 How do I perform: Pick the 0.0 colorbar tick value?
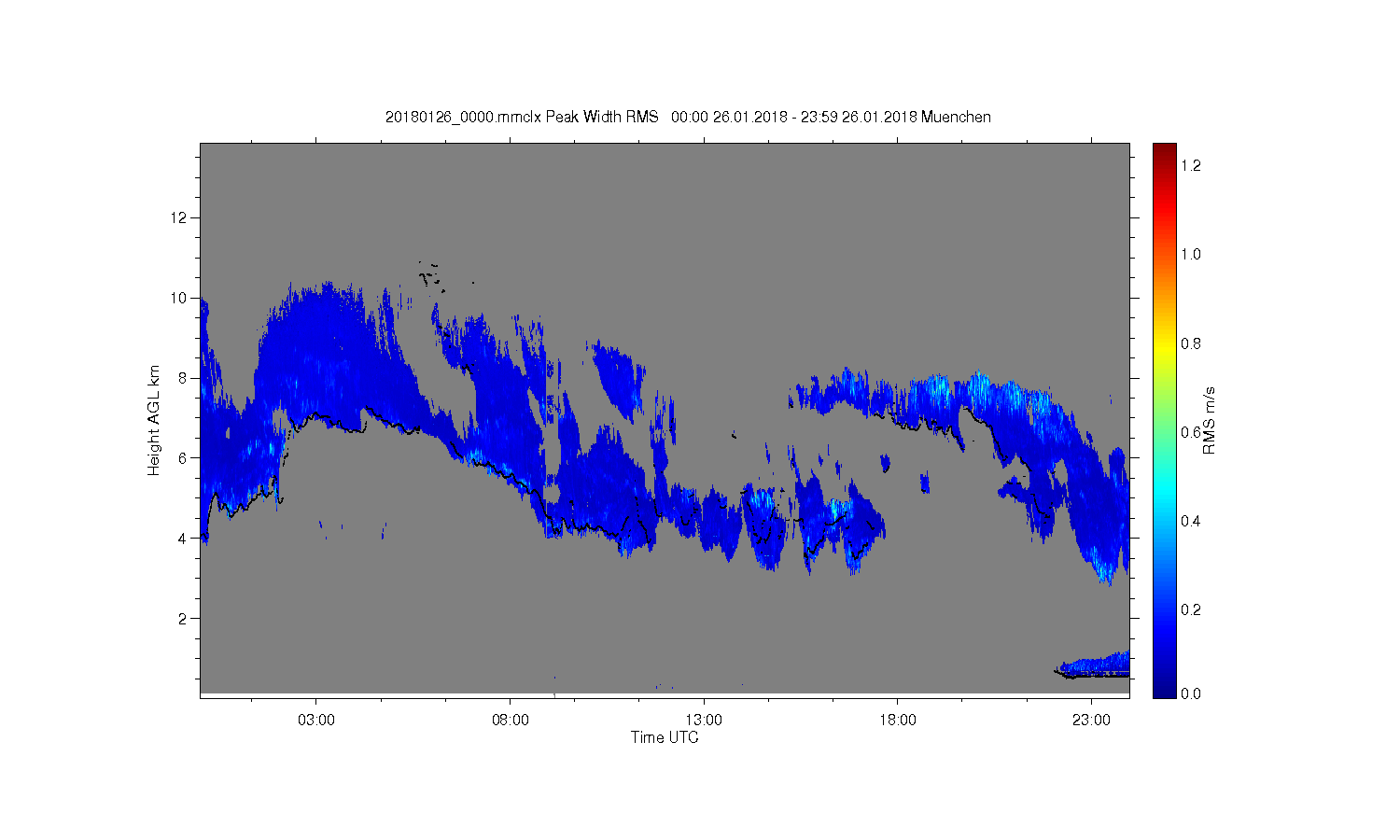[x=1190, y=693]
